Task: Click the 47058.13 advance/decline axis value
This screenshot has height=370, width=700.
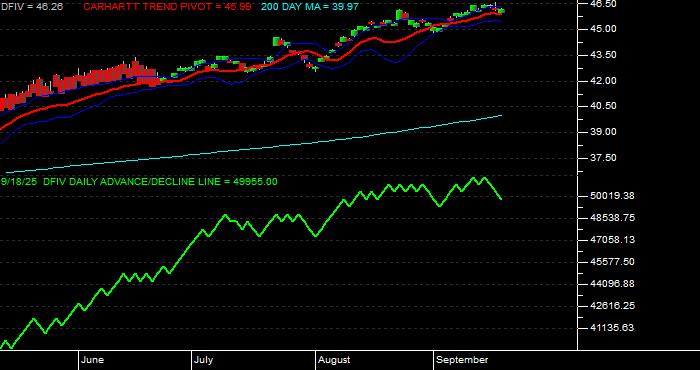Action: pos(612,240)
